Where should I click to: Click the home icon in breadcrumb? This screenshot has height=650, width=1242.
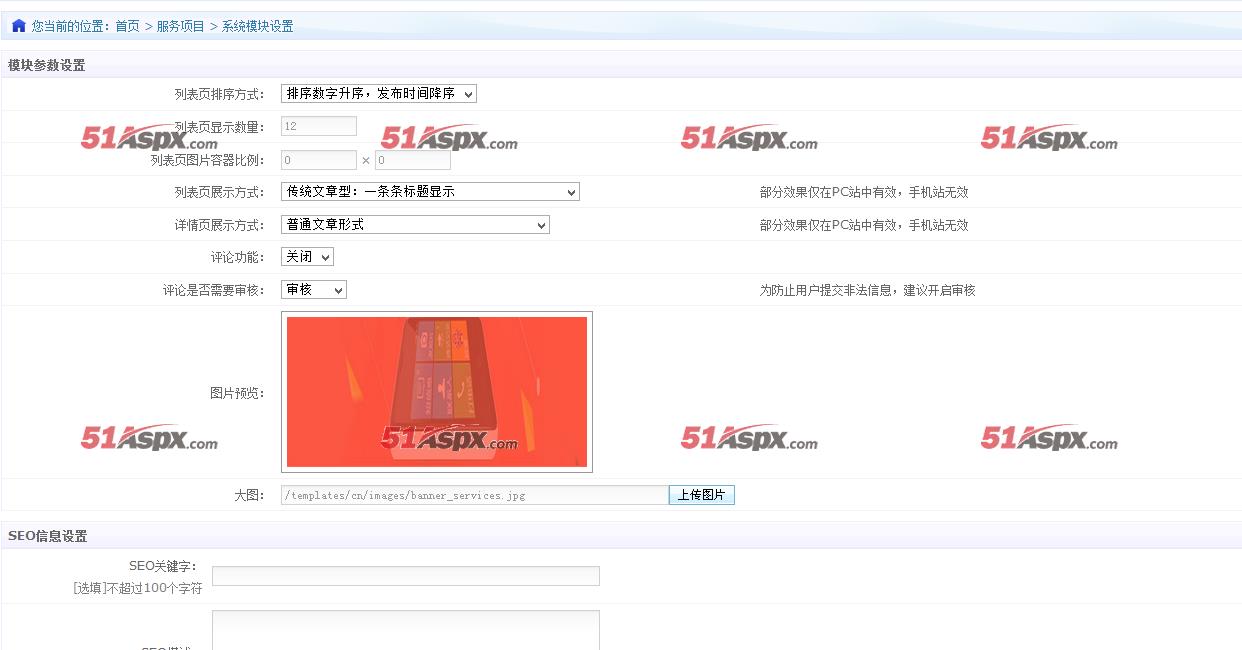[x=18, y=26]
